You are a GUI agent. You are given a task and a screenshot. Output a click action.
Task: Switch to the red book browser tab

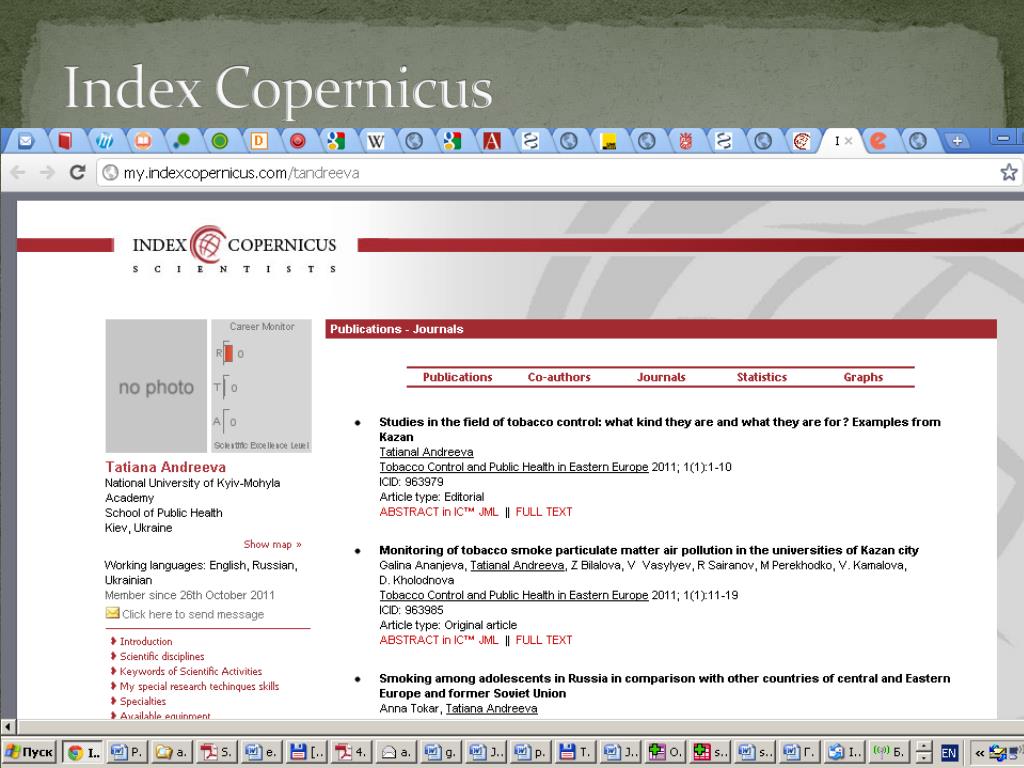[64, 141]
